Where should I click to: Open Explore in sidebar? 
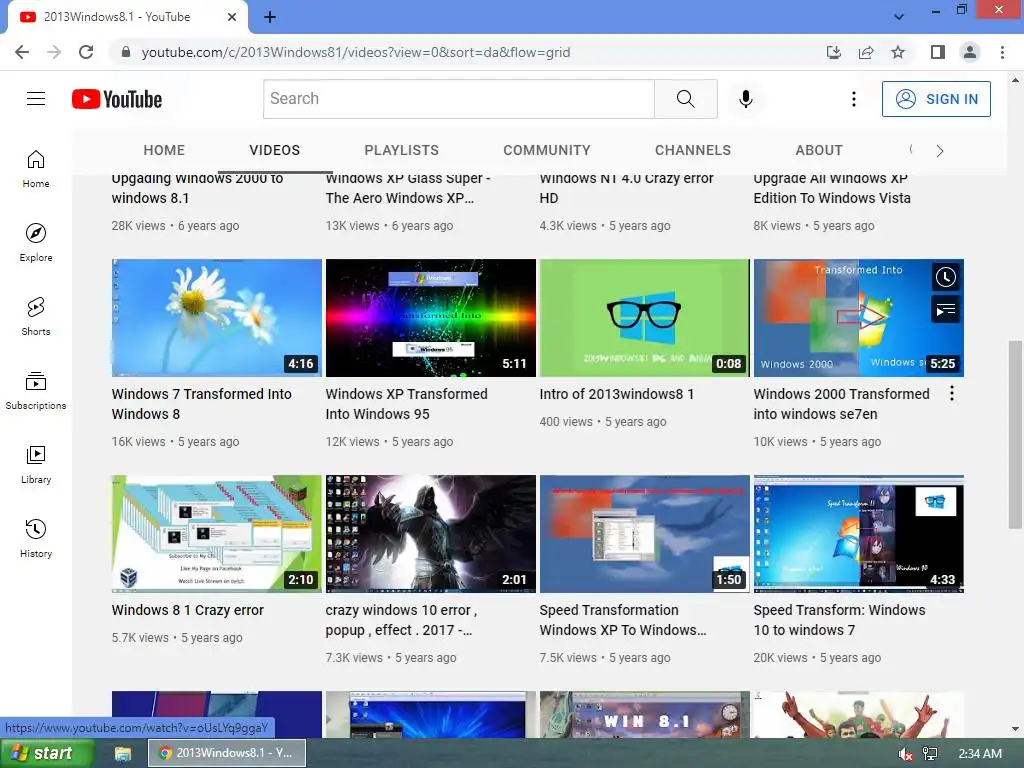click(x=36, y=242)
